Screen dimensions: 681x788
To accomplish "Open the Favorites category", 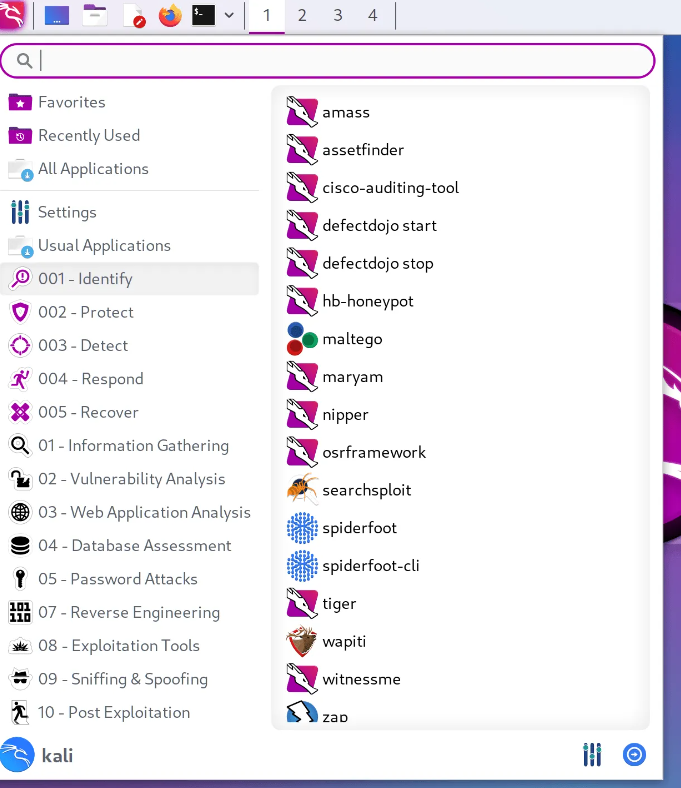I will pyautogui.click(x=130, y=102).
